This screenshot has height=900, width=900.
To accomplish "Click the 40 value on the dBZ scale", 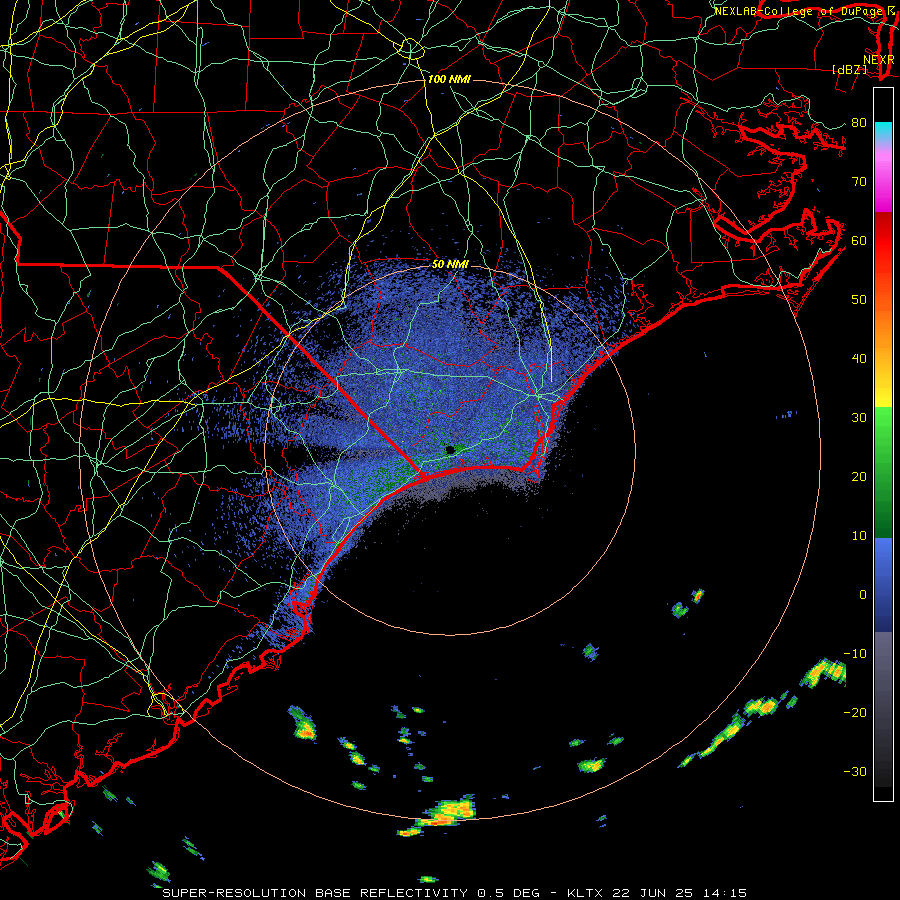I will pyautogui.click(x=859, y=359).
